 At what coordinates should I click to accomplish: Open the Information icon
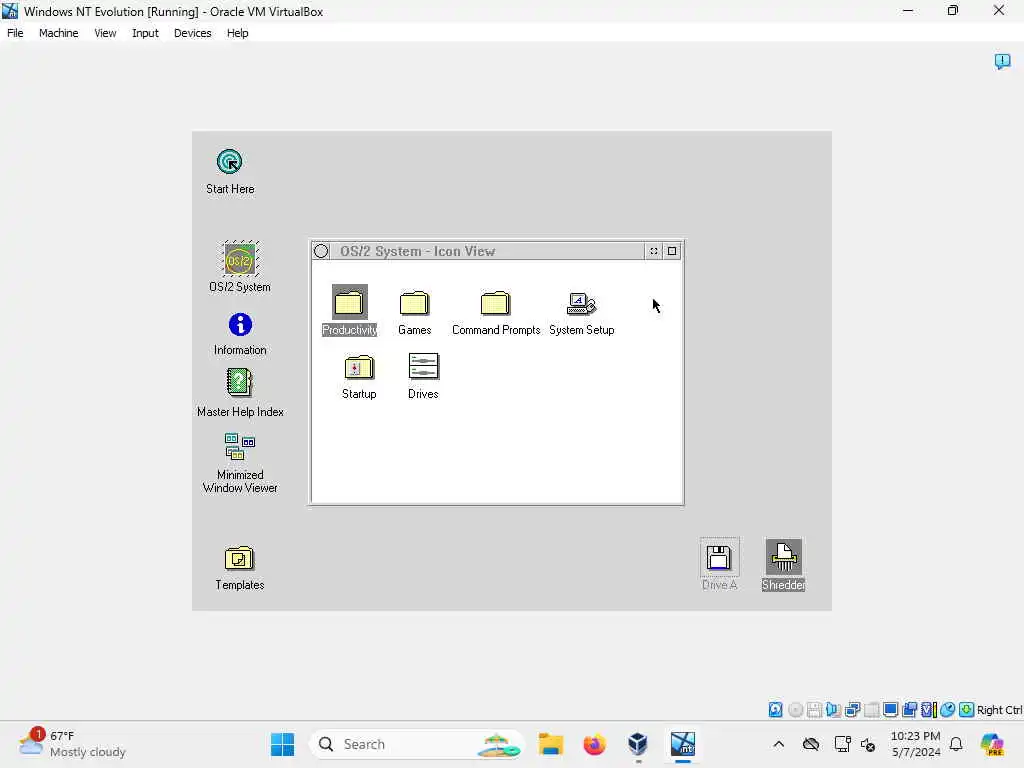tap(240, 325)
